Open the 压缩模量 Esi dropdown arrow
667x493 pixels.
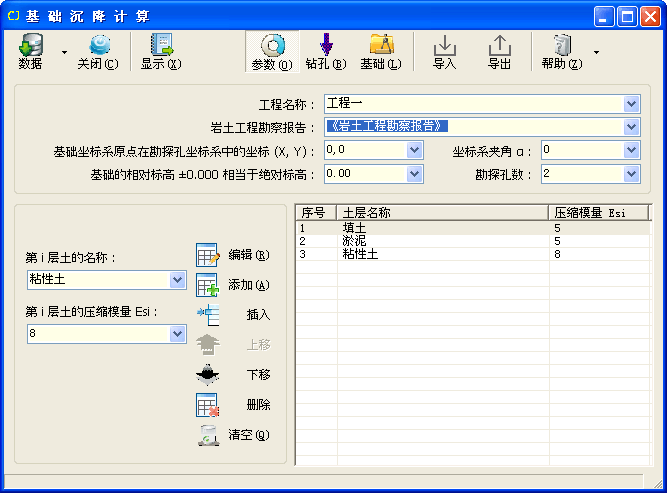[x=177, y=334]
